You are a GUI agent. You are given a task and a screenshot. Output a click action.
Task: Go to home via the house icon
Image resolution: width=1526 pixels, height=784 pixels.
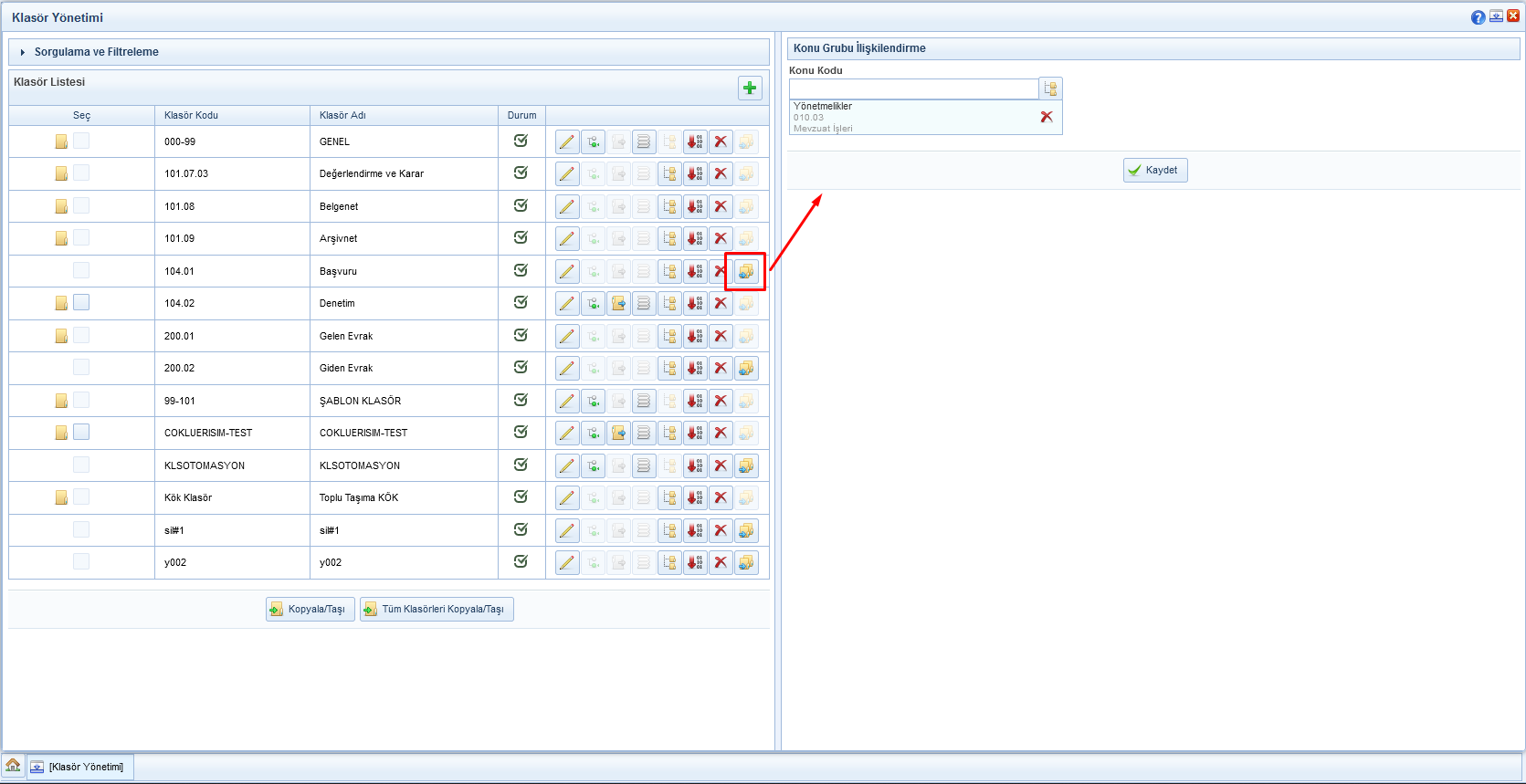click(13, 766)
